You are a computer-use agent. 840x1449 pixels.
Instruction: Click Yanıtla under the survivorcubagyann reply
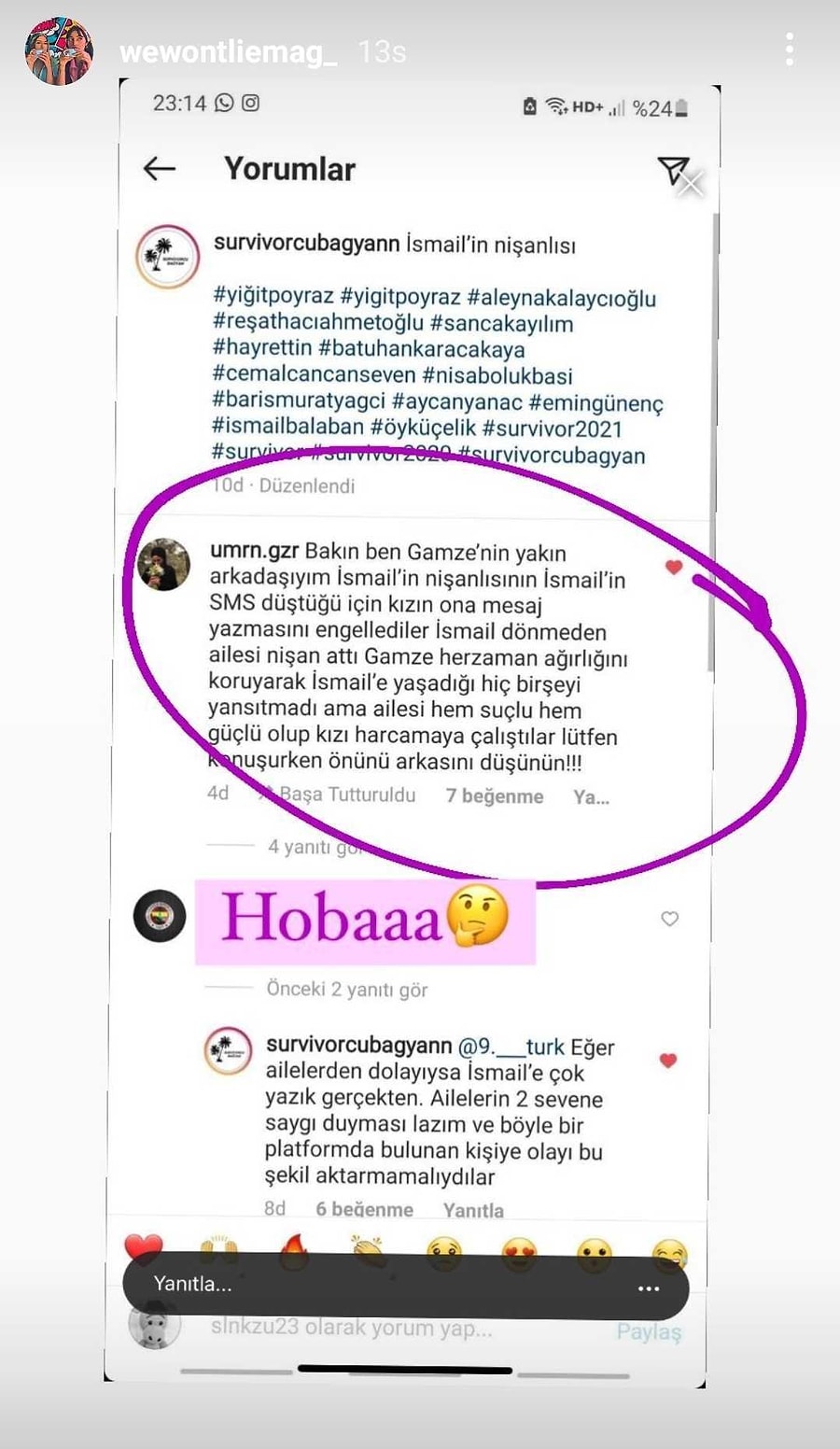tap(473, 1210)
